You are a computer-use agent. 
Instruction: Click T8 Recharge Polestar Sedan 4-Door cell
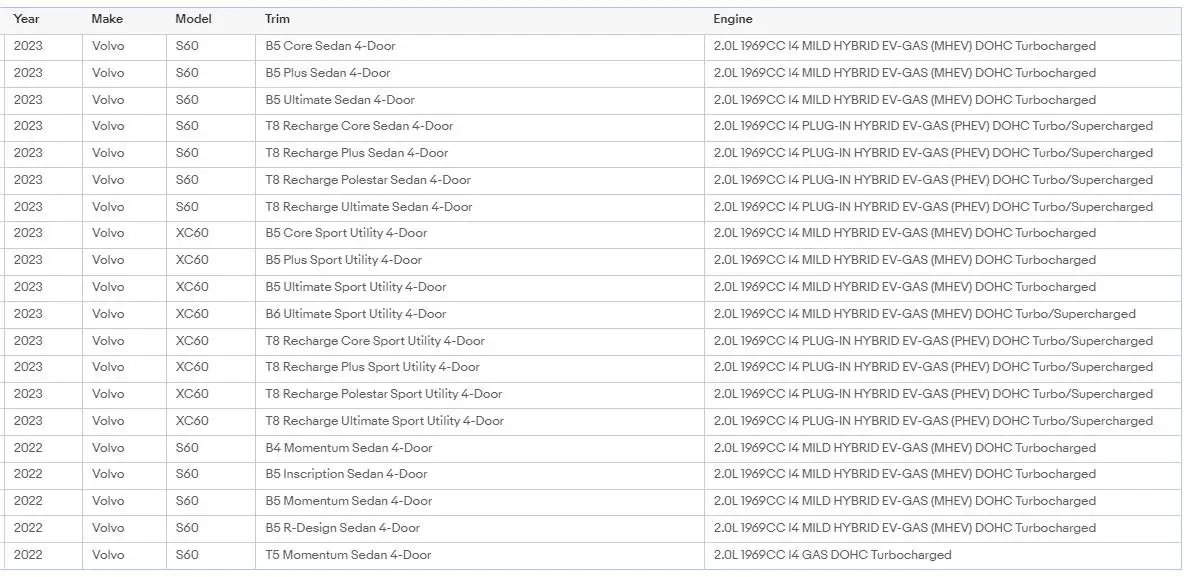[x=367, y=180]
